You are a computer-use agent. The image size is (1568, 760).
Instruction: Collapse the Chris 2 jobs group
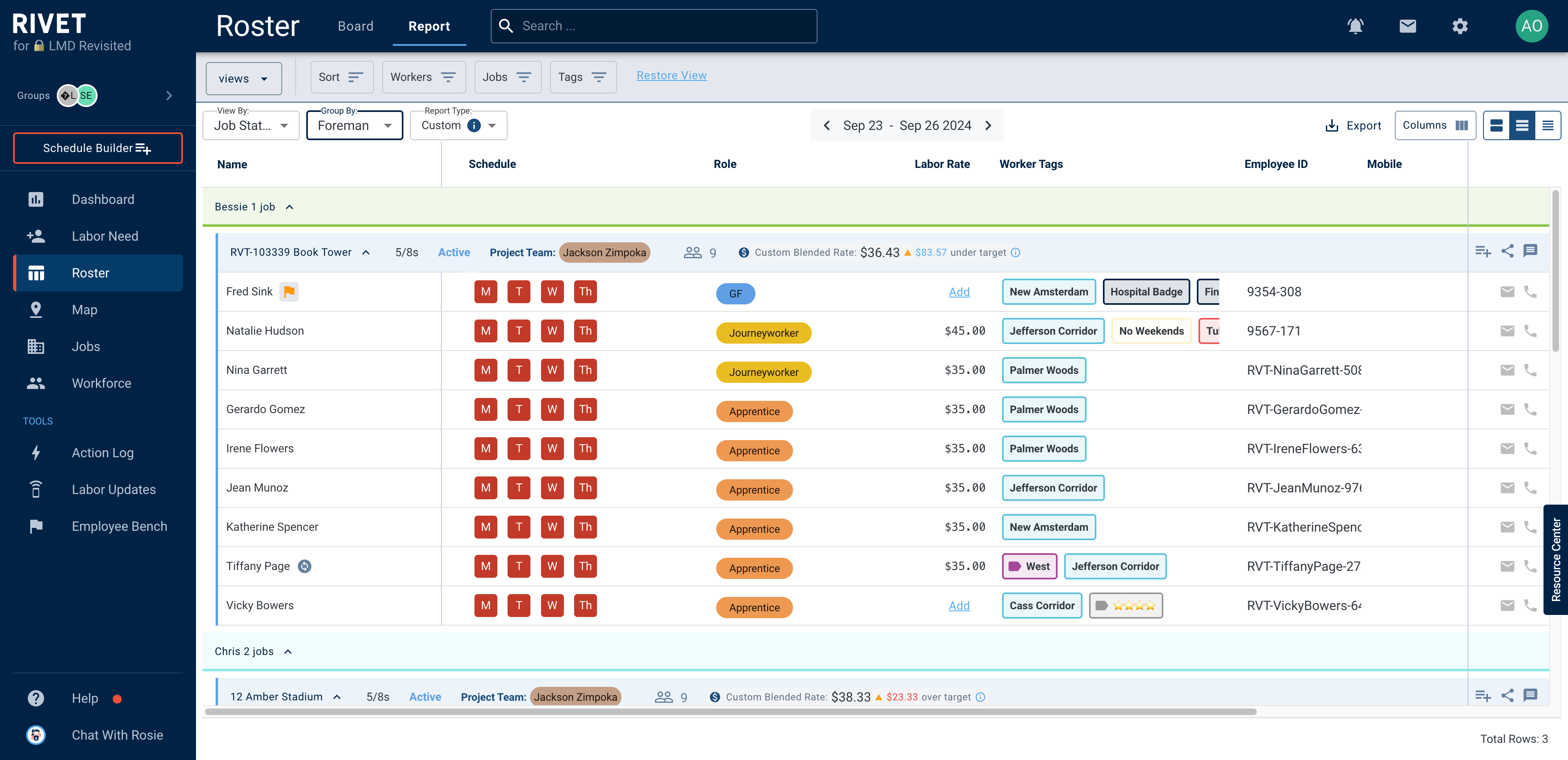288,652
